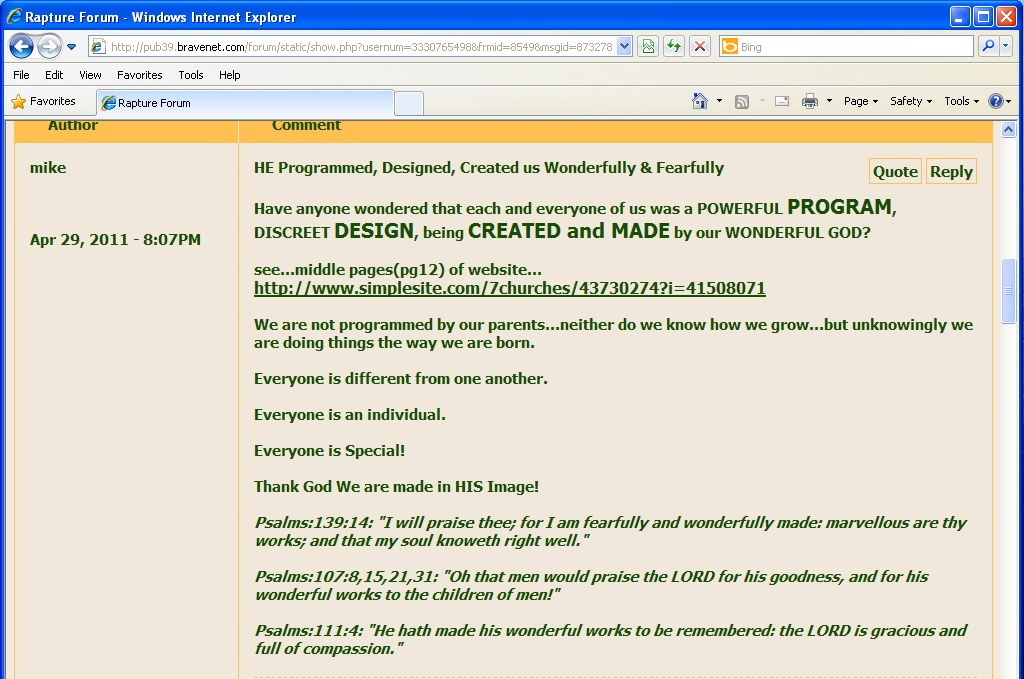Open the File menu

(21, 75)
